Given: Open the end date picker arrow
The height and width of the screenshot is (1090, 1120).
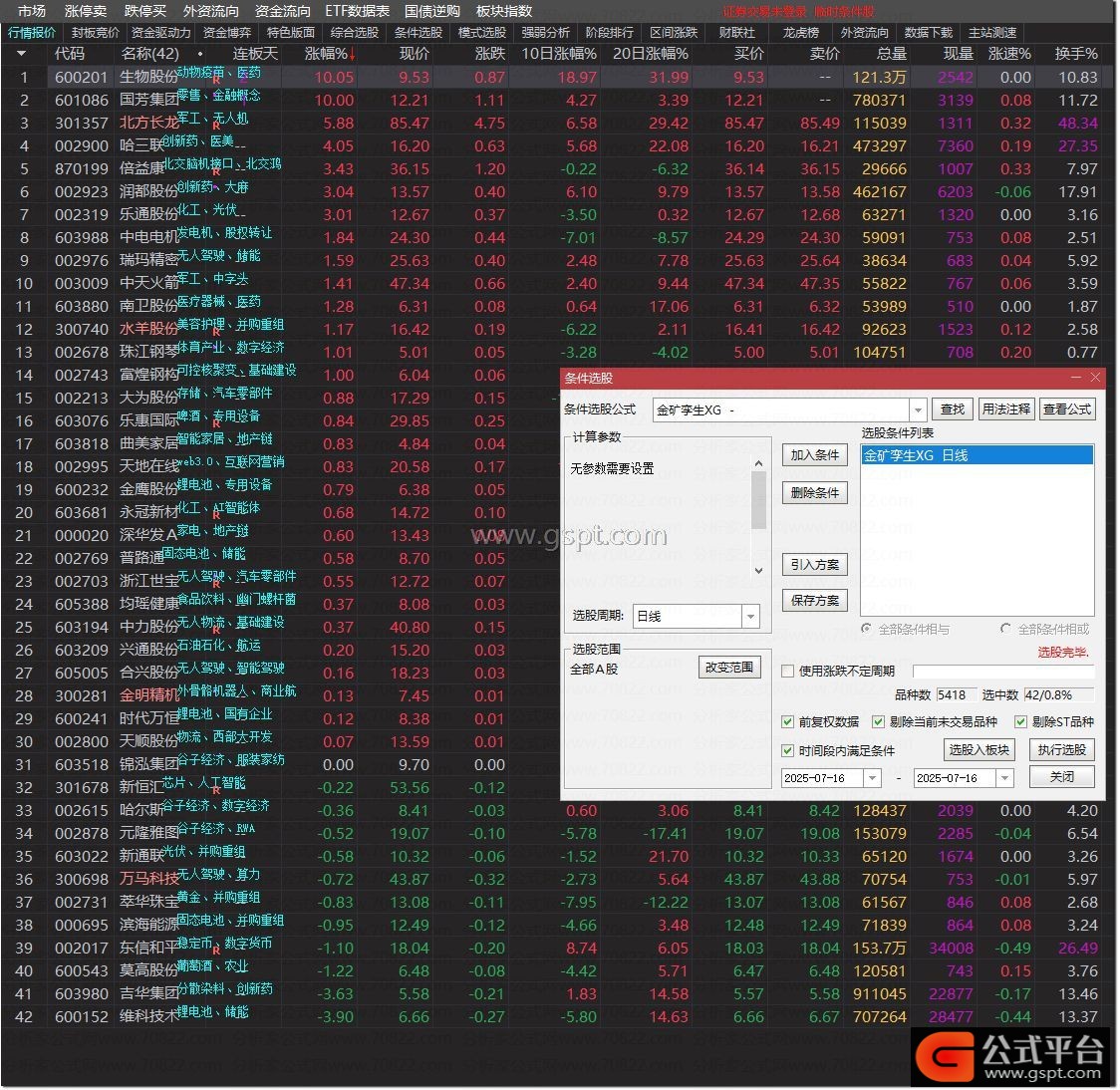Looking at the screenshot, I should point(1004,778).
